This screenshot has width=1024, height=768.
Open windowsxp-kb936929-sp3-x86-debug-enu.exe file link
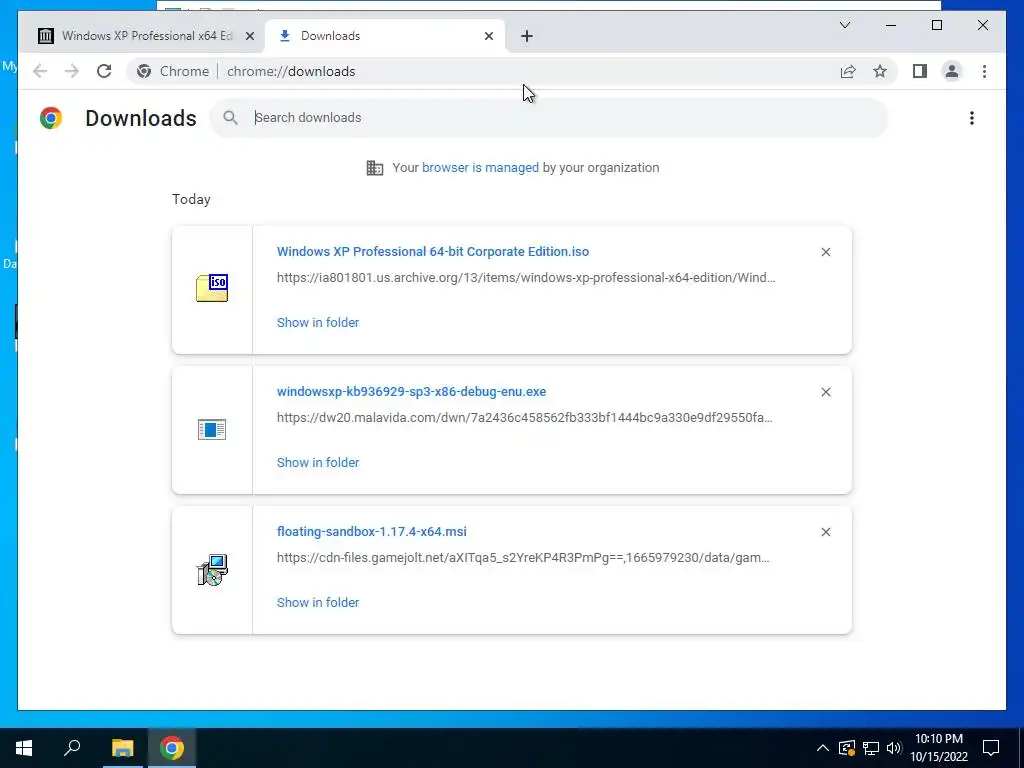pos(411,392)
